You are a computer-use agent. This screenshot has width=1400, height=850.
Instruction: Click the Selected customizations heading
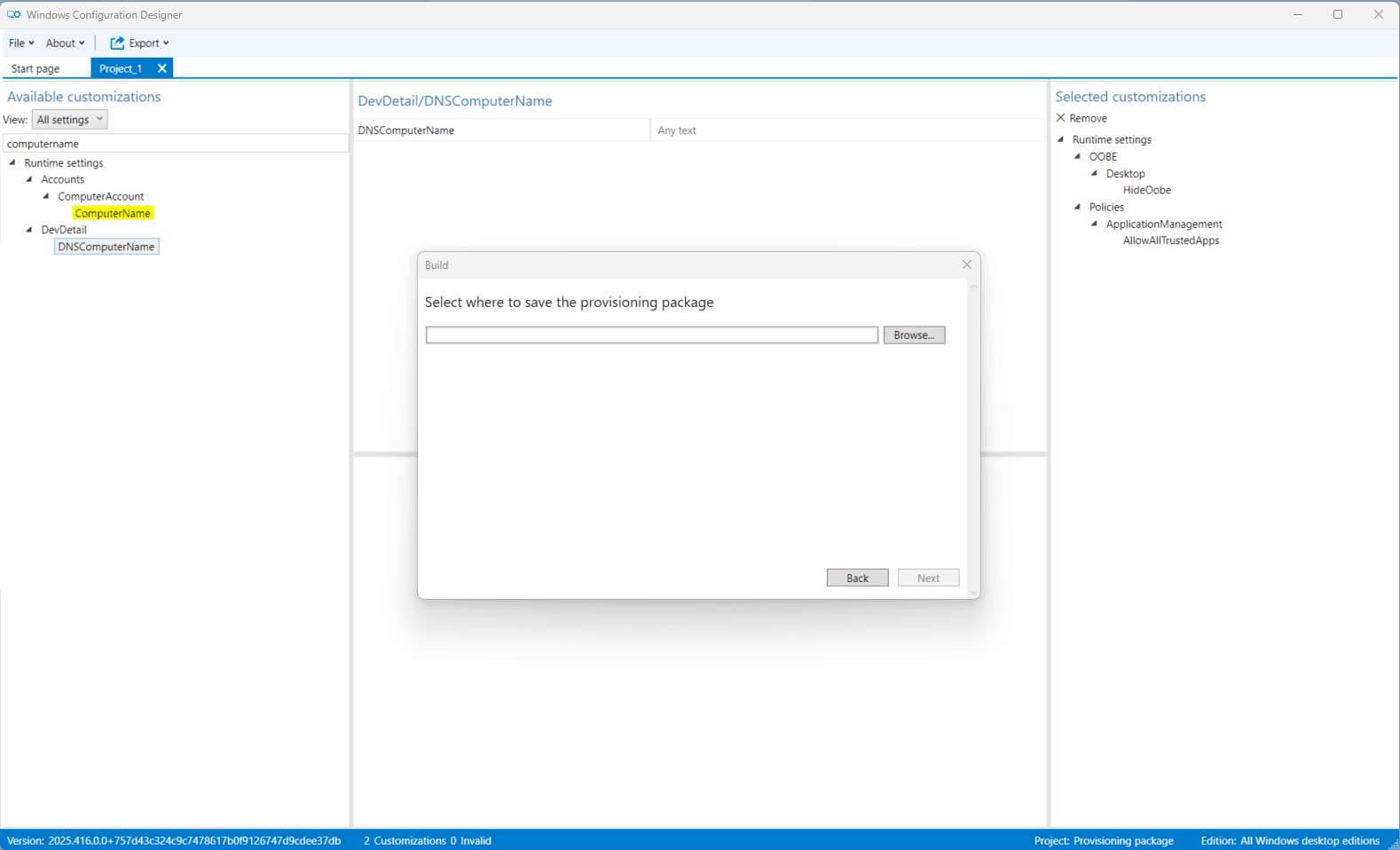tap(1130, 97)
